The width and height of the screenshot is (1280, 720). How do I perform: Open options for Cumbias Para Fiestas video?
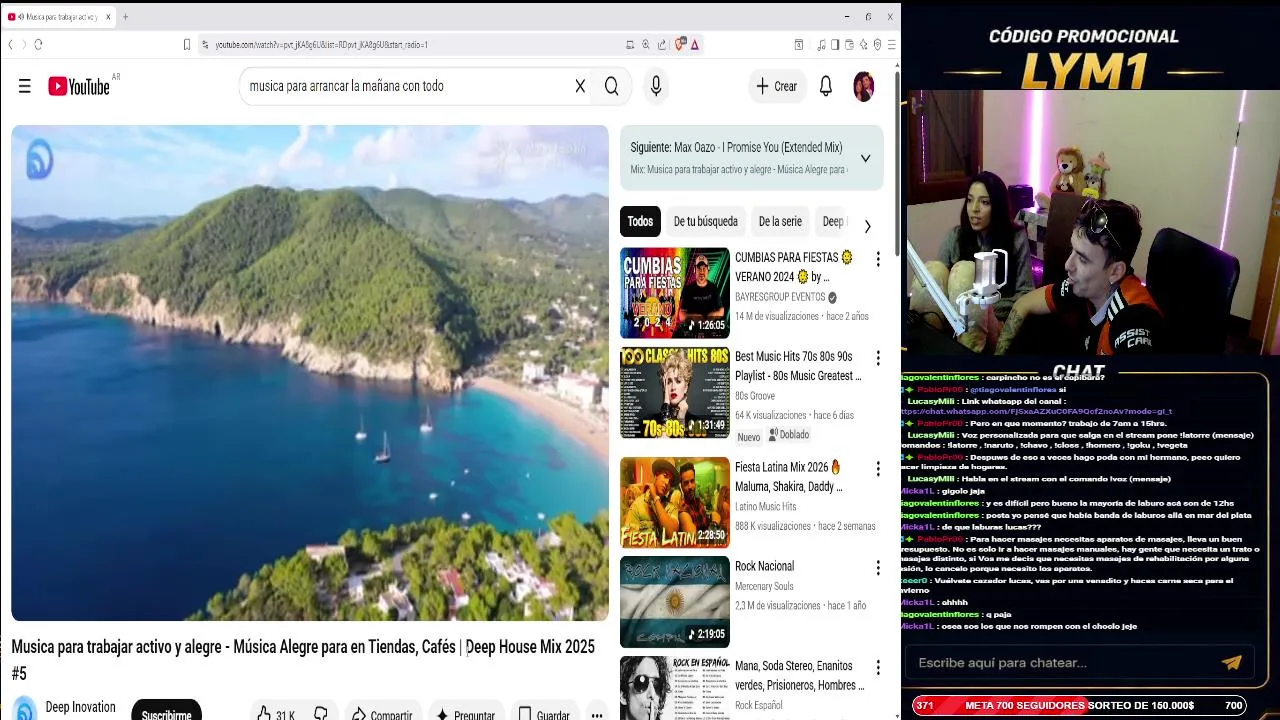pos(878,259)
